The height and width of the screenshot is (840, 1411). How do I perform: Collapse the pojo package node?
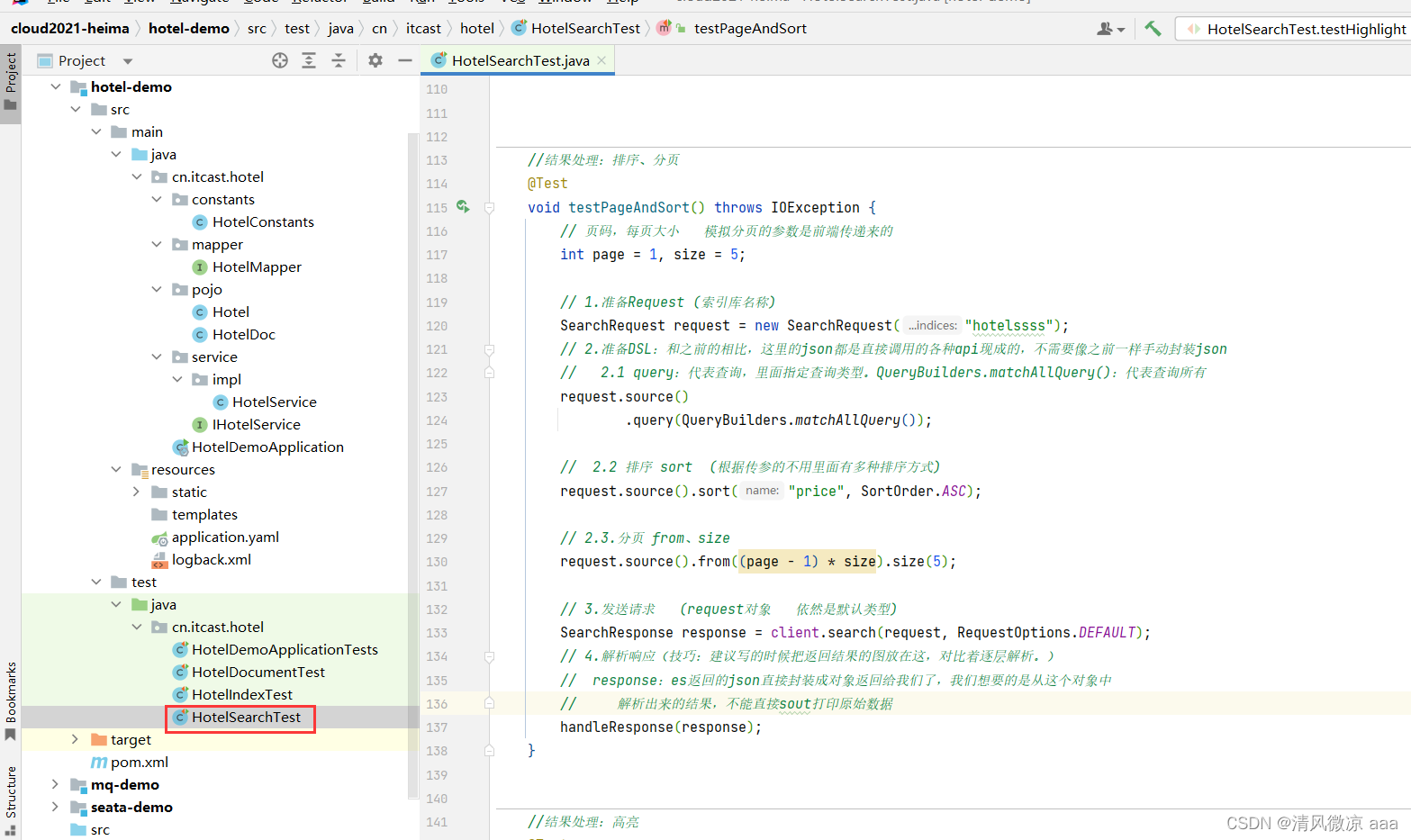(x=157, y=289)
